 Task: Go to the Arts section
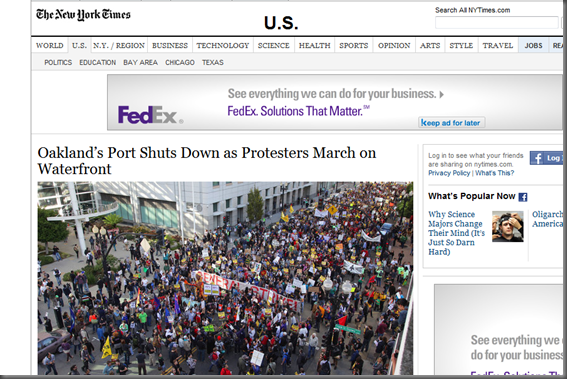[x=430, y=46]
